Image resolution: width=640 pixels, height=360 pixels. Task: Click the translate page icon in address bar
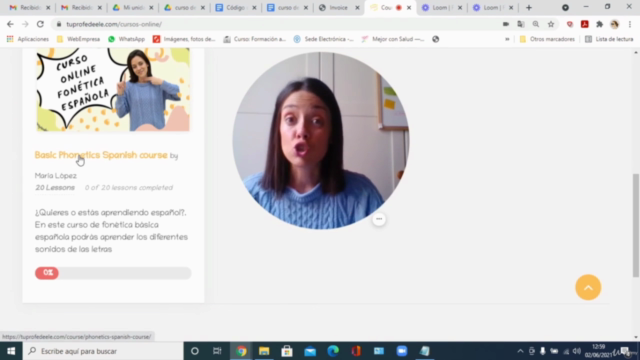tap(521, 24)
